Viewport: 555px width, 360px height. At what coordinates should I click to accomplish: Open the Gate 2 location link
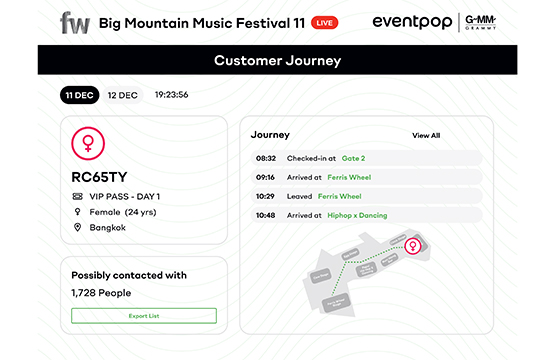point(353,158)
